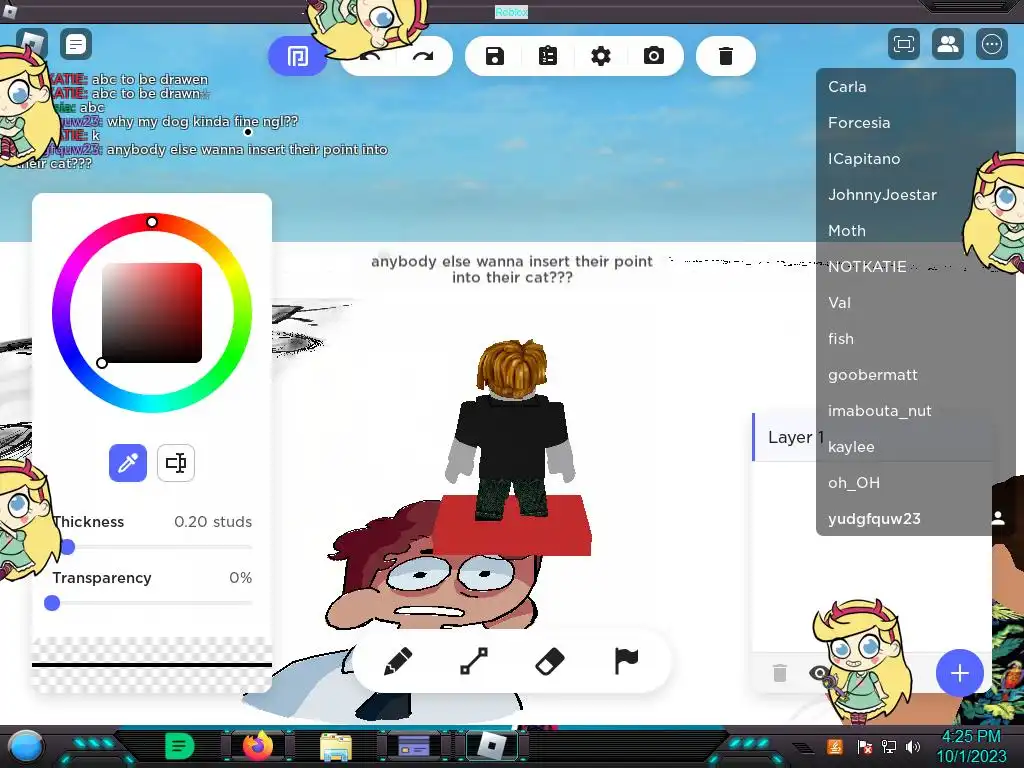This screenshot has width=1024, height=768.
Task: Open the green notes taskbar app
Action: coord(180,746)
